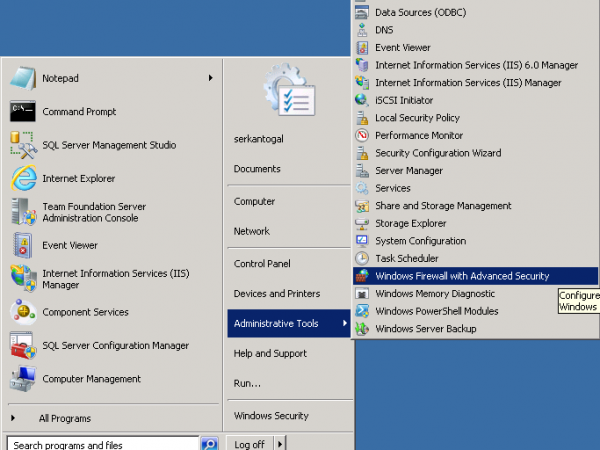Open Devices and Printers

tap(277, 293)
